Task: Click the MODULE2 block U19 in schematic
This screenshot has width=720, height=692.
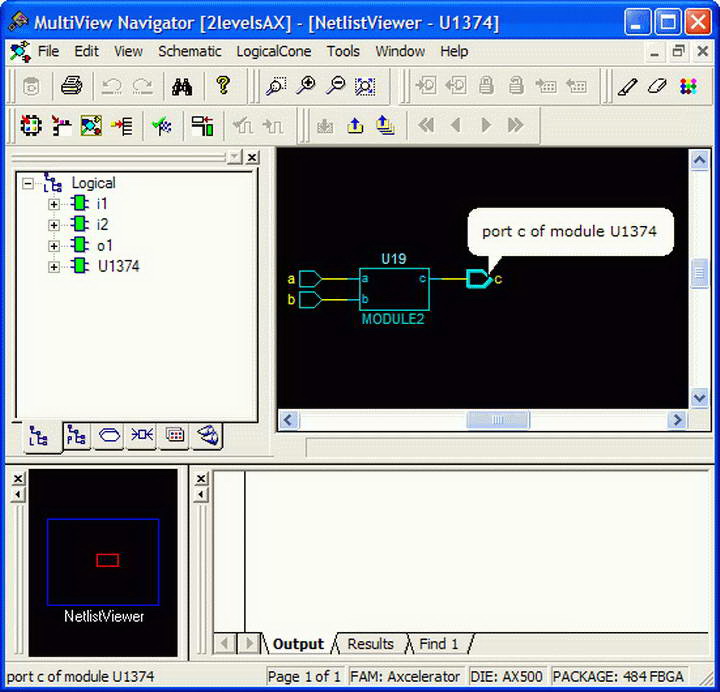Action: click(394, 289)
